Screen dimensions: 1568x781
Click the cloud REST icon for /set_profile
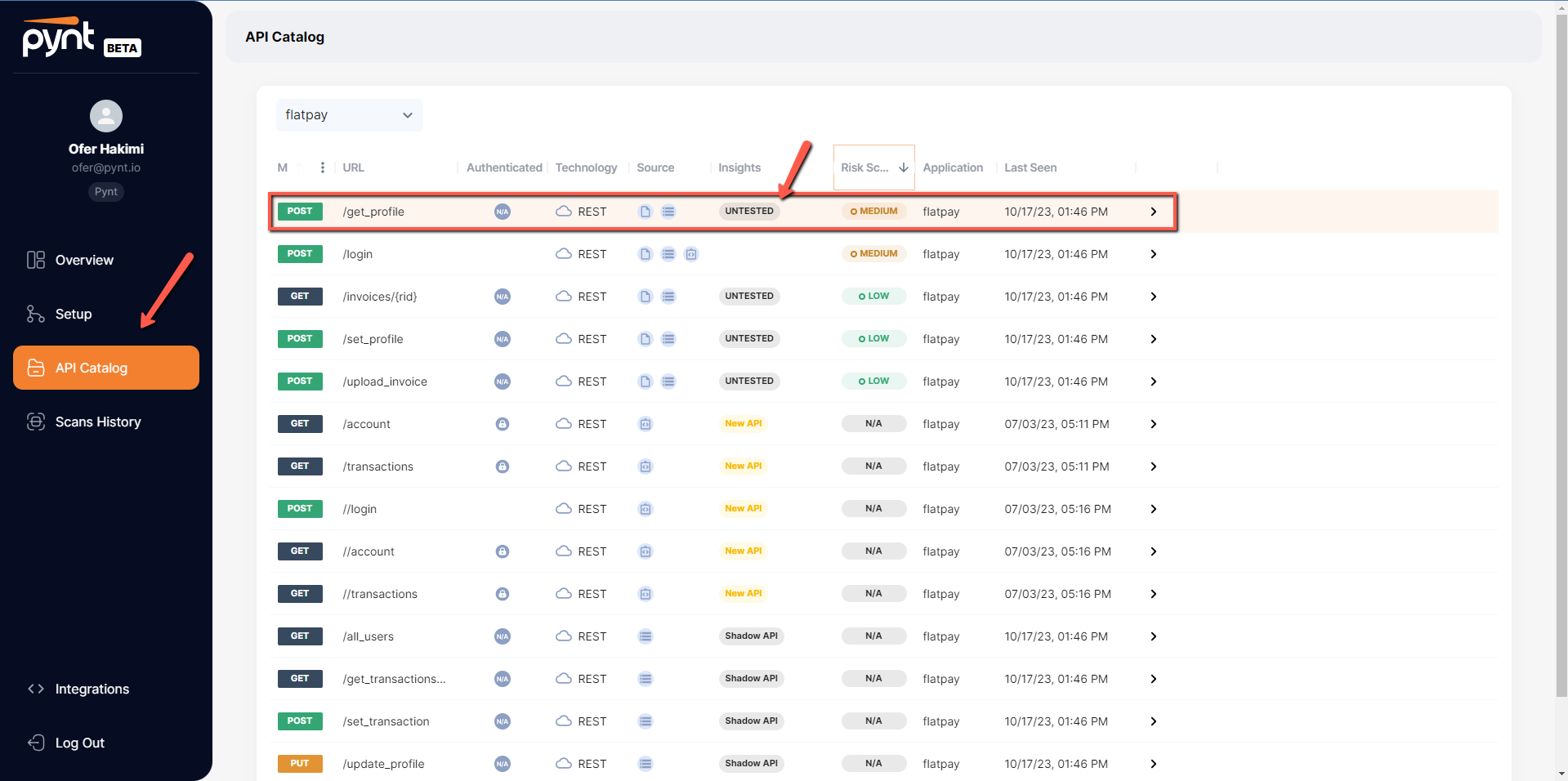pyautogui.click(x=564, y=339)
